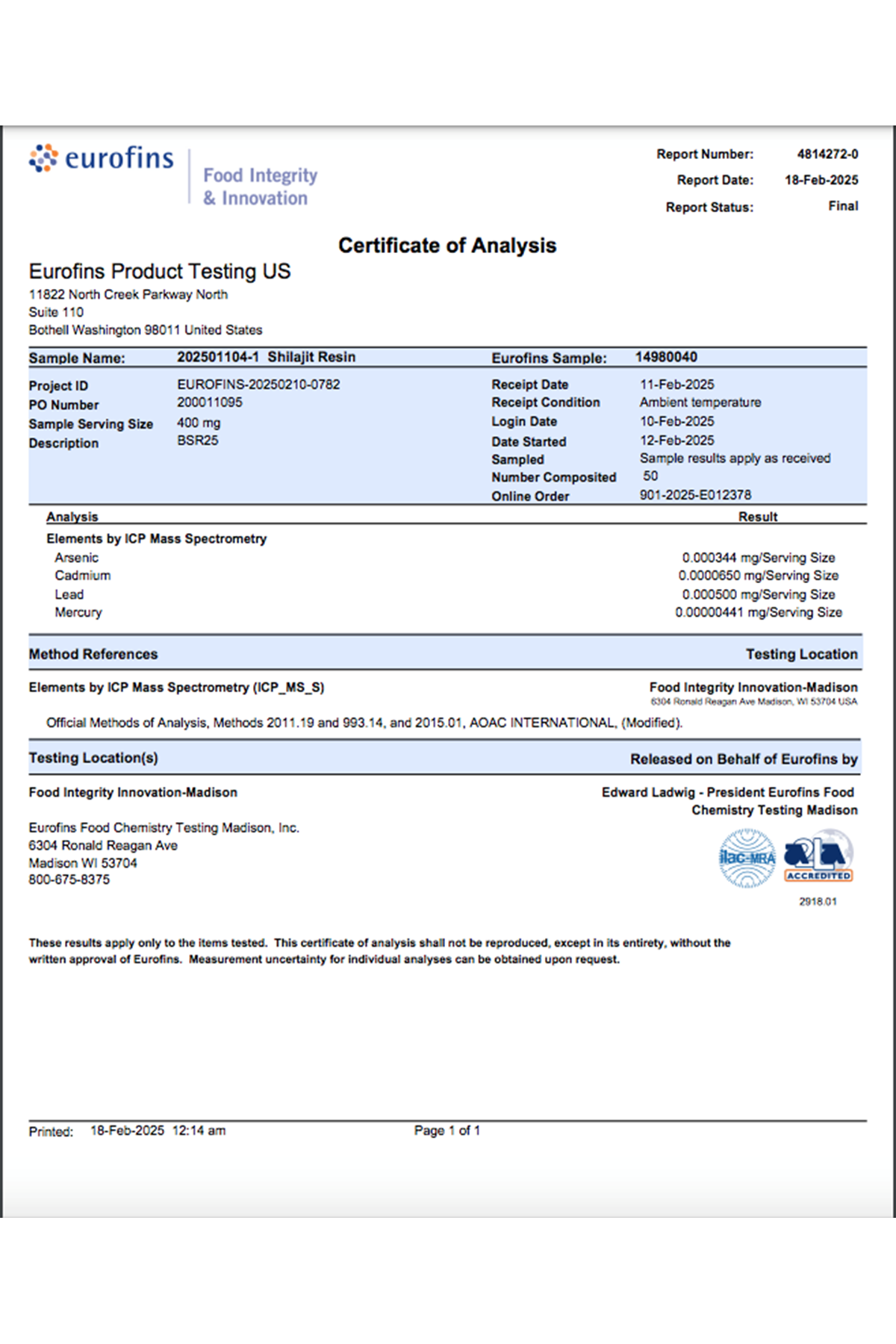This screenshot has width=896, height=1344.
Task: Select the serving size value 400 mg
Action: (x=199, y=423)
